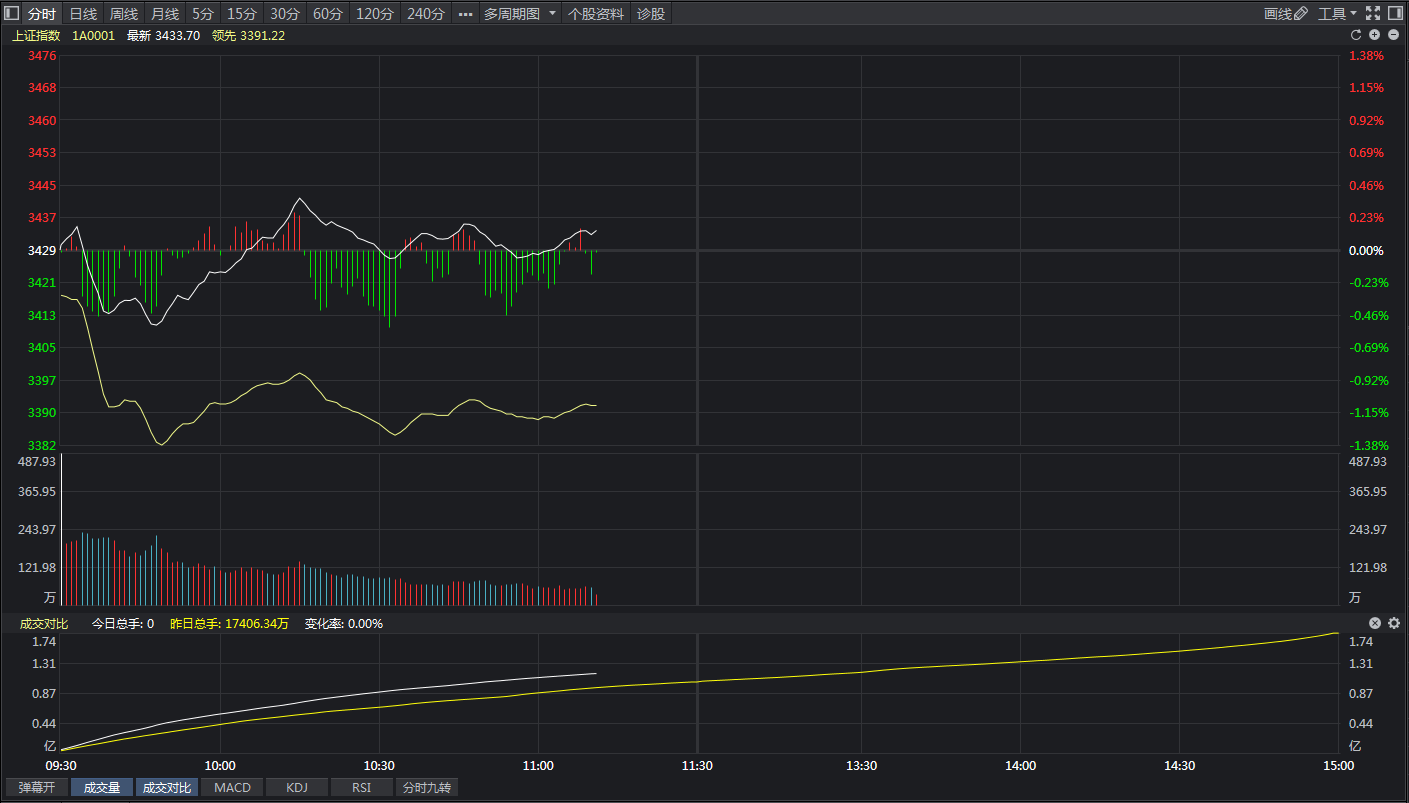Viewport: 1409px width, 803px height.
Task: Click the 画线 drawing pencil tool
Action: (x=1285, y=13)
